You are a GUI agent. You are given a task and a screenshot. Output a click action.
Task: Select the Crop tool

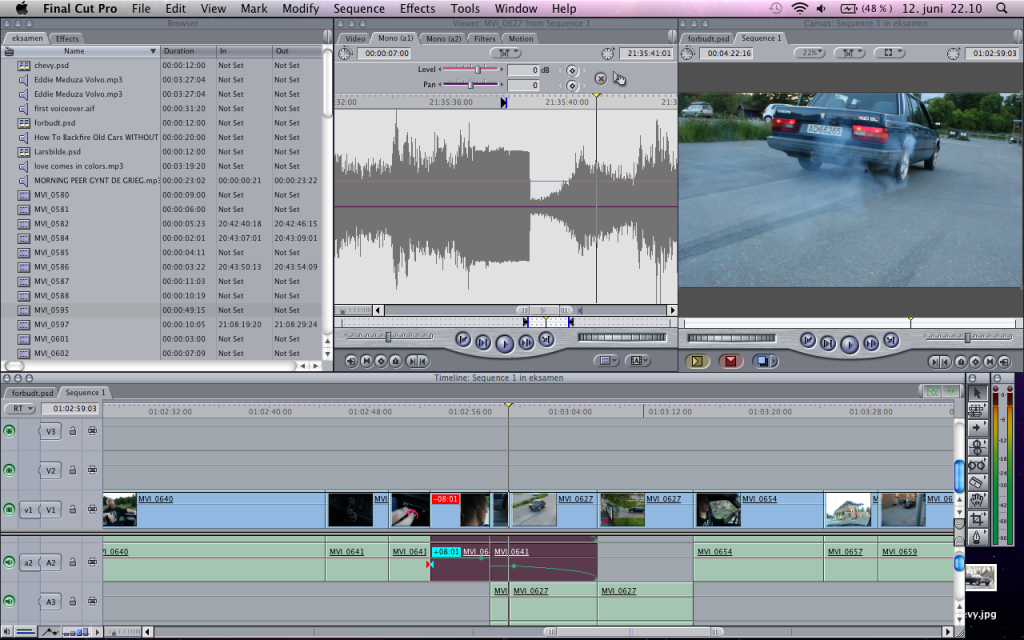pos(977,519)
